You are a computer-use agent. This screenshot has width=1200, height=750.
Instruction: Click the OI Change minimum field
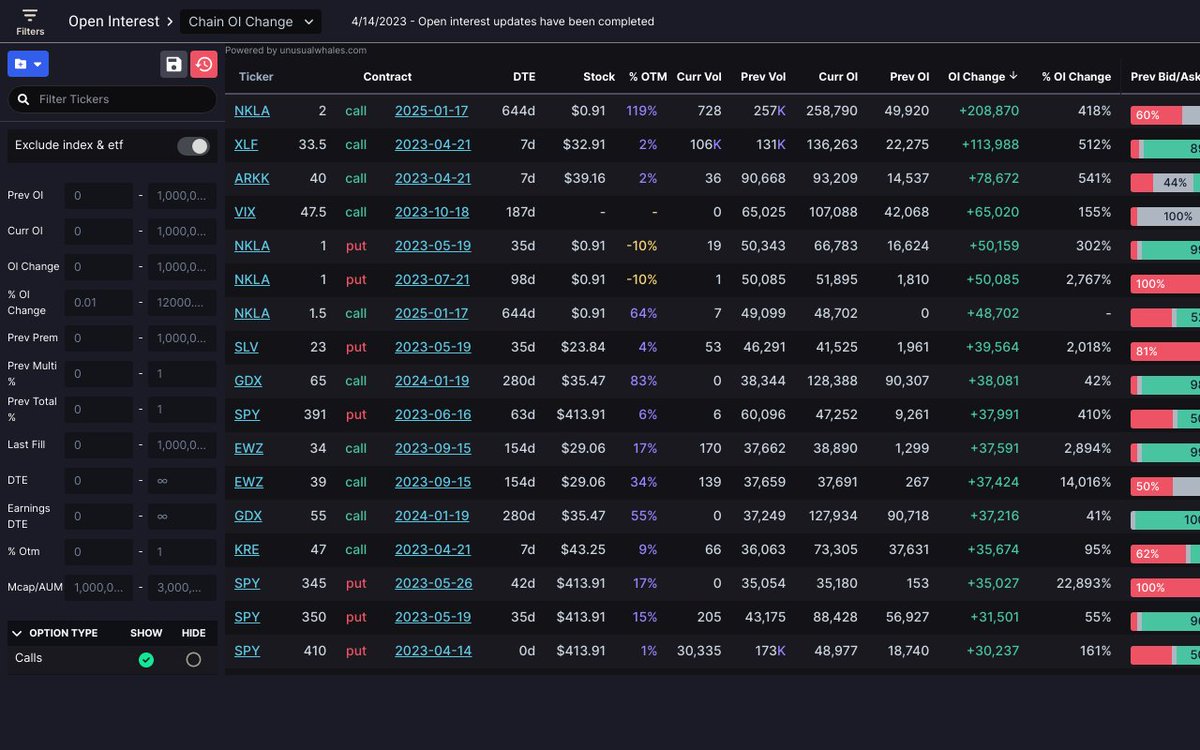(x=99, y=267)
